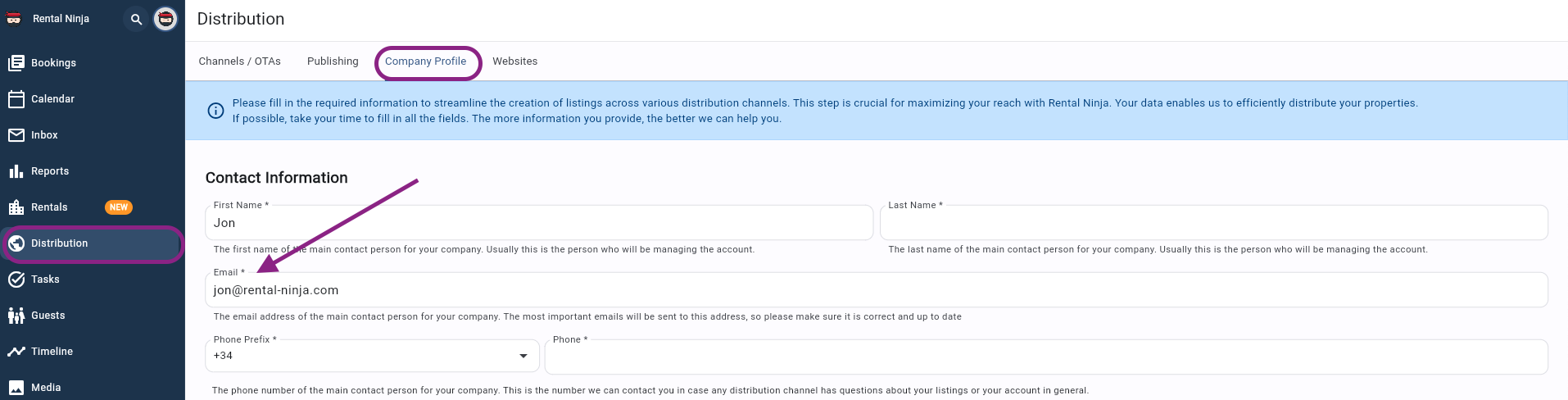Click the Bookings list icon
The width and height of the screenshot is (1568, 400).
(x=16, y=63)
